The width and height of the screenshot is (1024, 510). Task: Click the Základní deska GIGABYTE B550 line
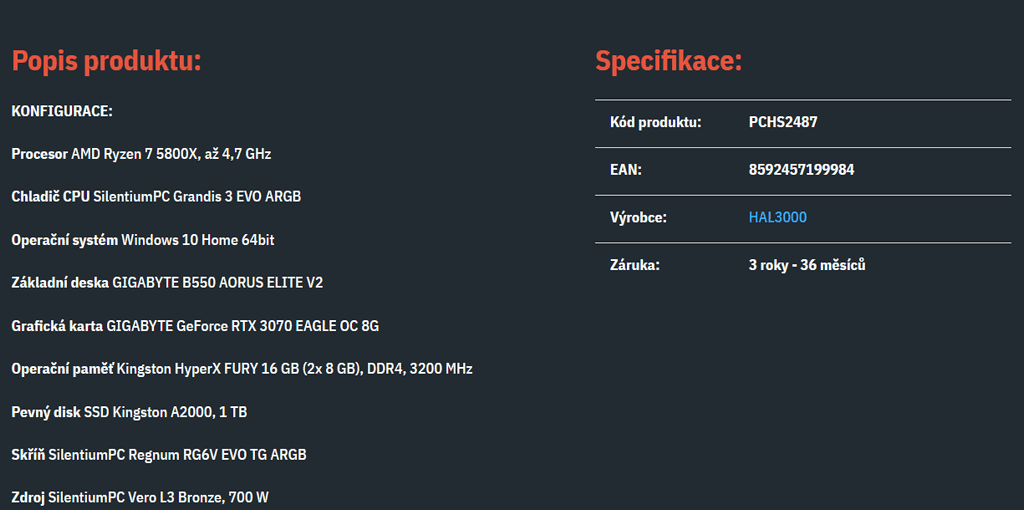[167, 283]
